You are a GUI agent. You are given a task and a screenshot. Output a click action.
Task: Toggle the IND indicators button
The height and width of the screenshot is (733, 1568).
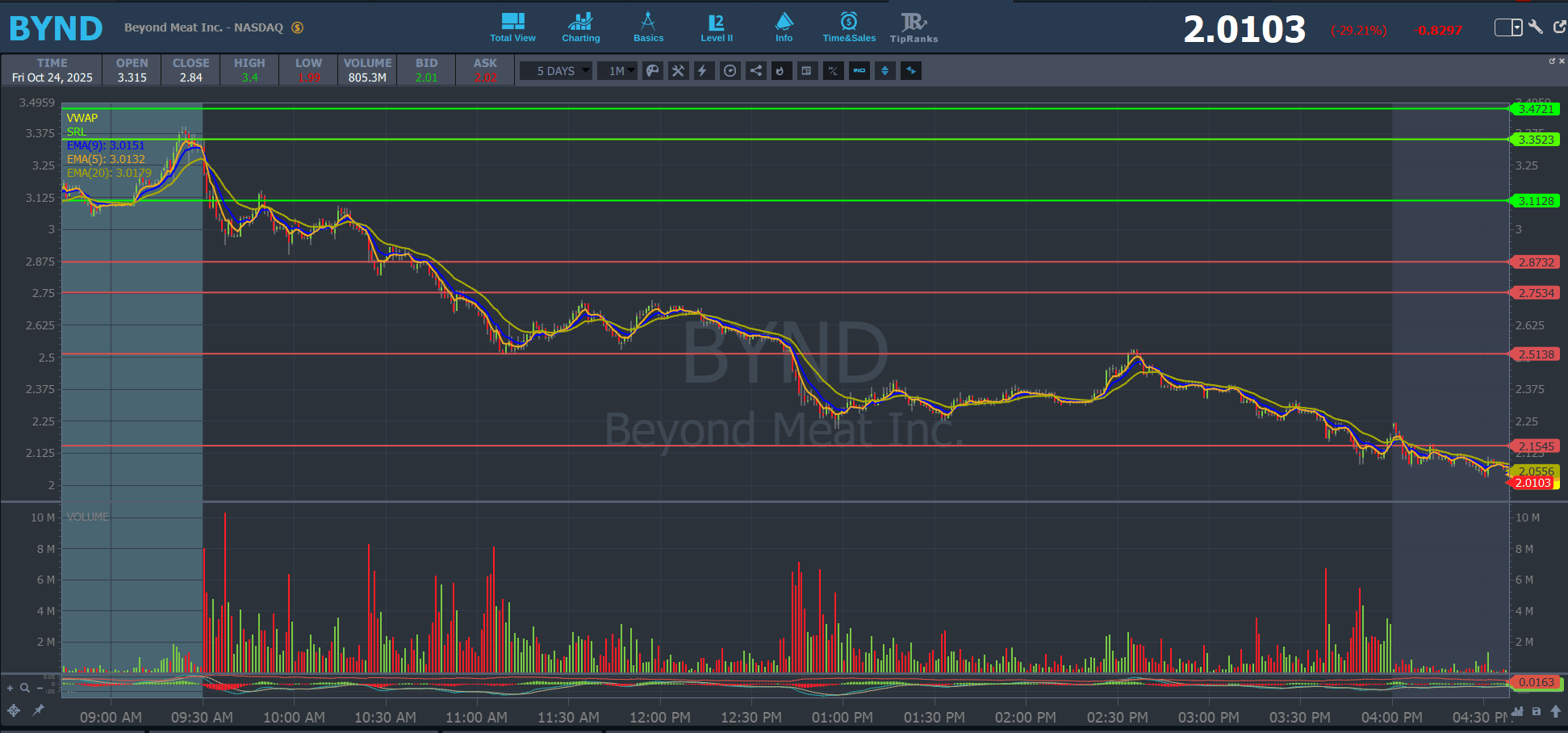pyautogui.click(x=859, y=71)
